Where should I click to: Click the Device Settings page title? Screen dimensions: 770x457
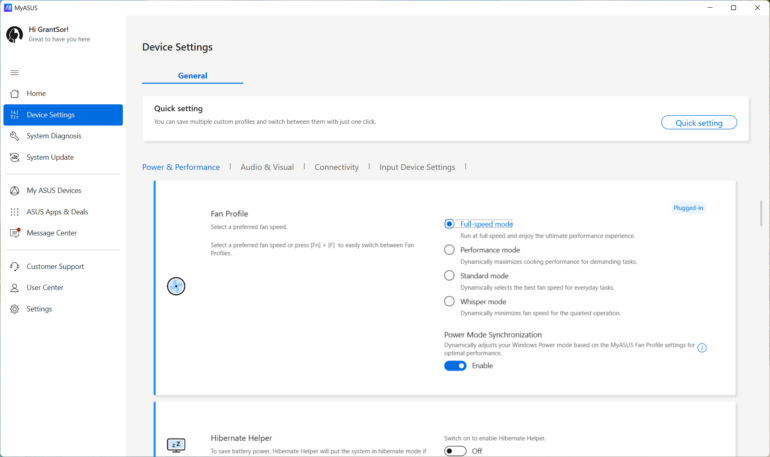tap(177, 47)
